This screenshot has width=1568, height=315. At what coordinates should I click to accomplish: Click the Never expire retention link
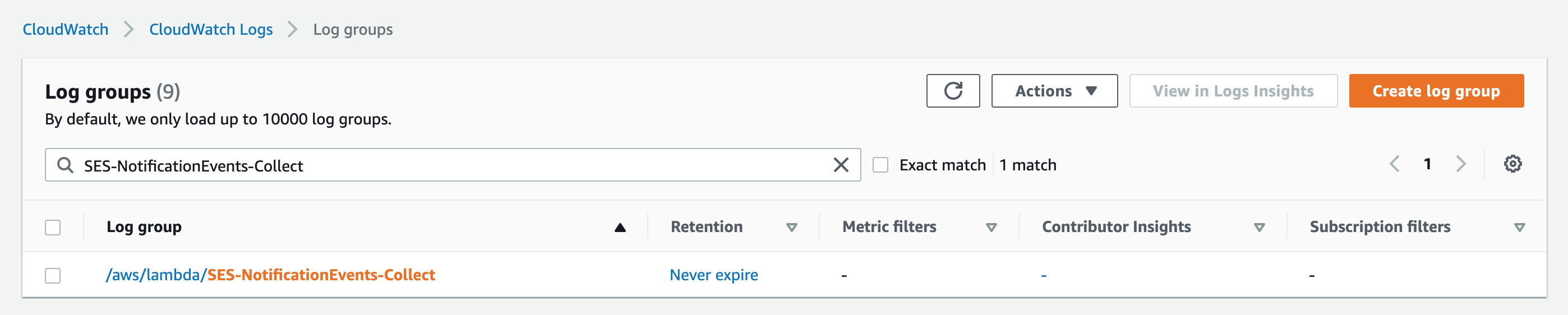coord(713,275)
